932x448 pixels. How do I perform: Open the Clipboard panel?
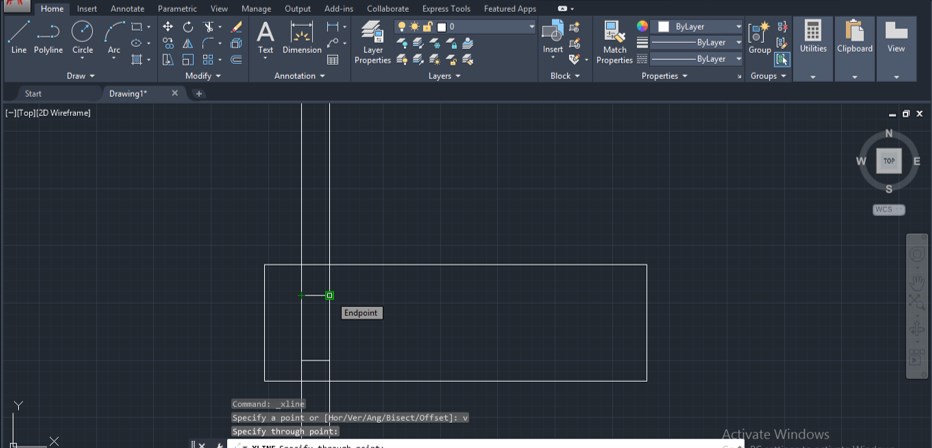[x=854, y=49]
